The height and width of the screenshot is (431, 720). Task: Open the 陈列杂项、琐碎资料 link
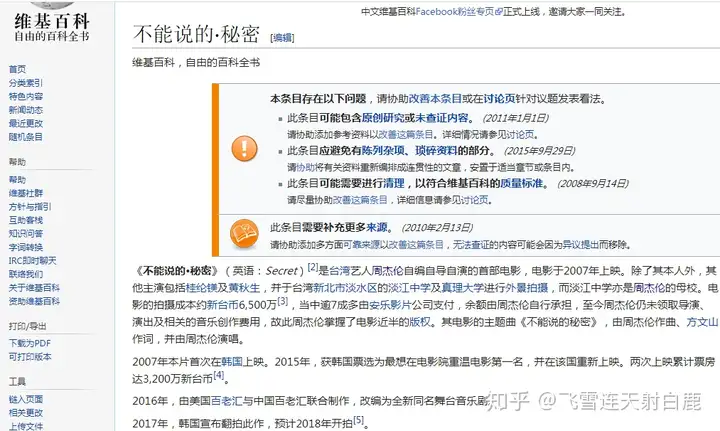tap(409, 151)
